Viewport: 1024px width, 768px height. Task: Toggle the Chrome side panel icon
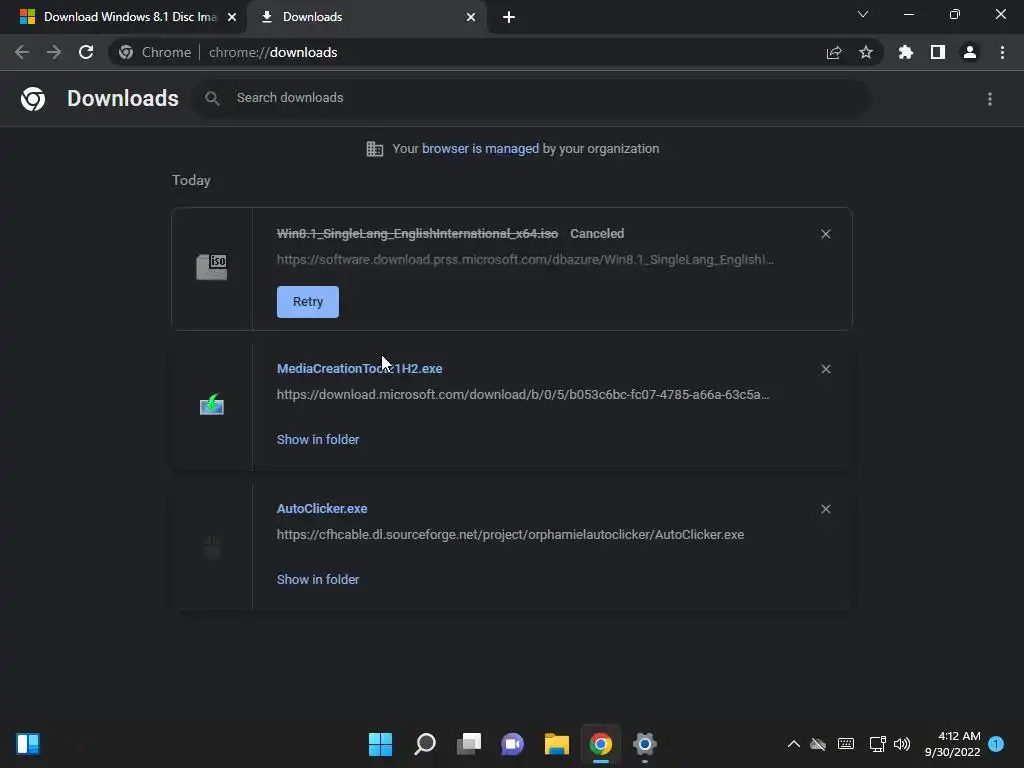[x=938, y=52]
